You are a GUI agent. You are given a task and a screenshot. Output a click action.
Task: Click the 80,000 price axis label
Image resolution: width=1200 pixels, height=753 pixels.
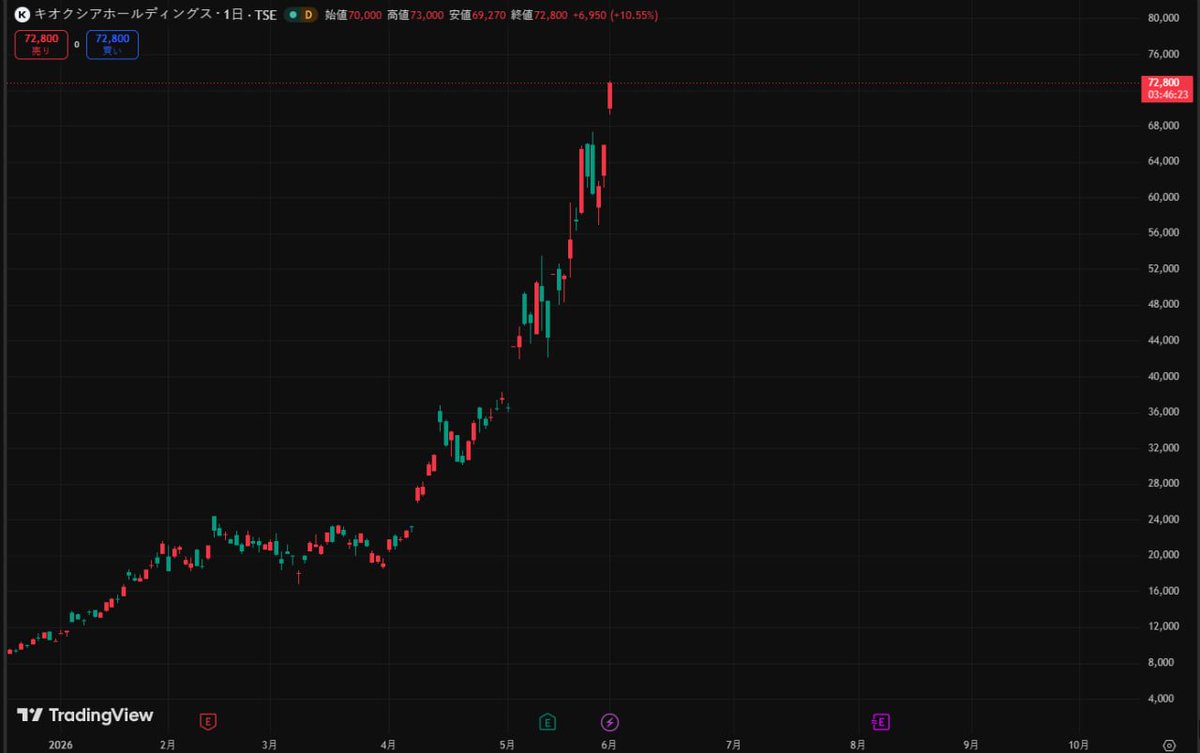[x=1166, y=18]
